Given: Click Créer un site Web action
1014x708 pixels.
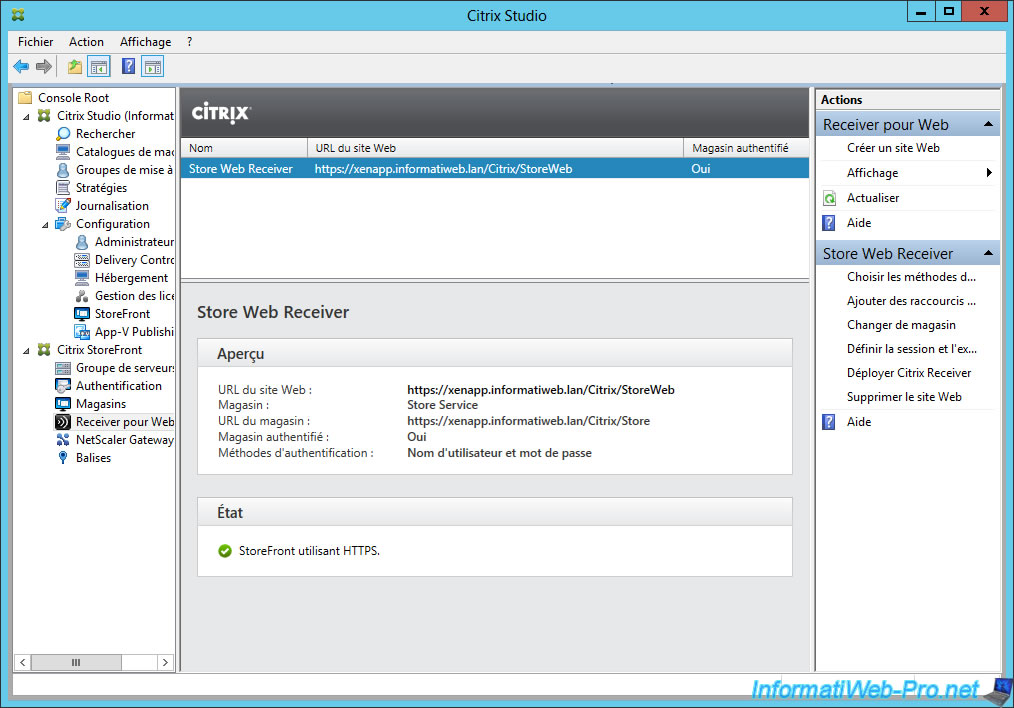Looking at the screenshot, I should (x=892, y=148).
